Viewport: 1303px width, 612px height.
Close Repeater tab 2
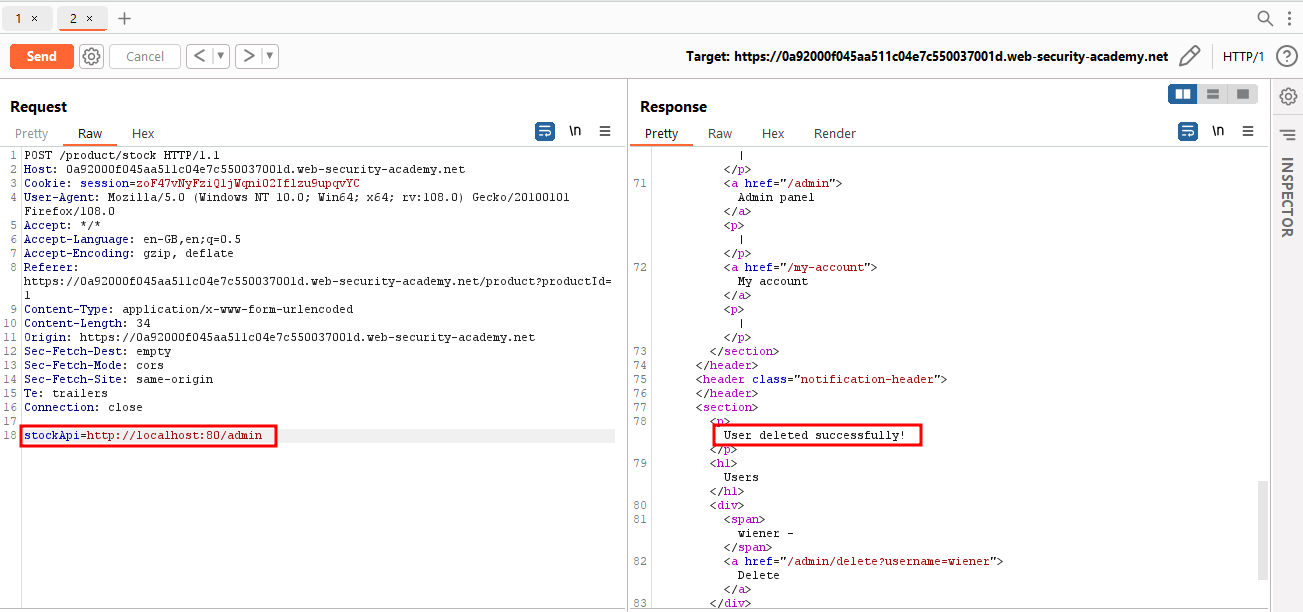(89, 18)
